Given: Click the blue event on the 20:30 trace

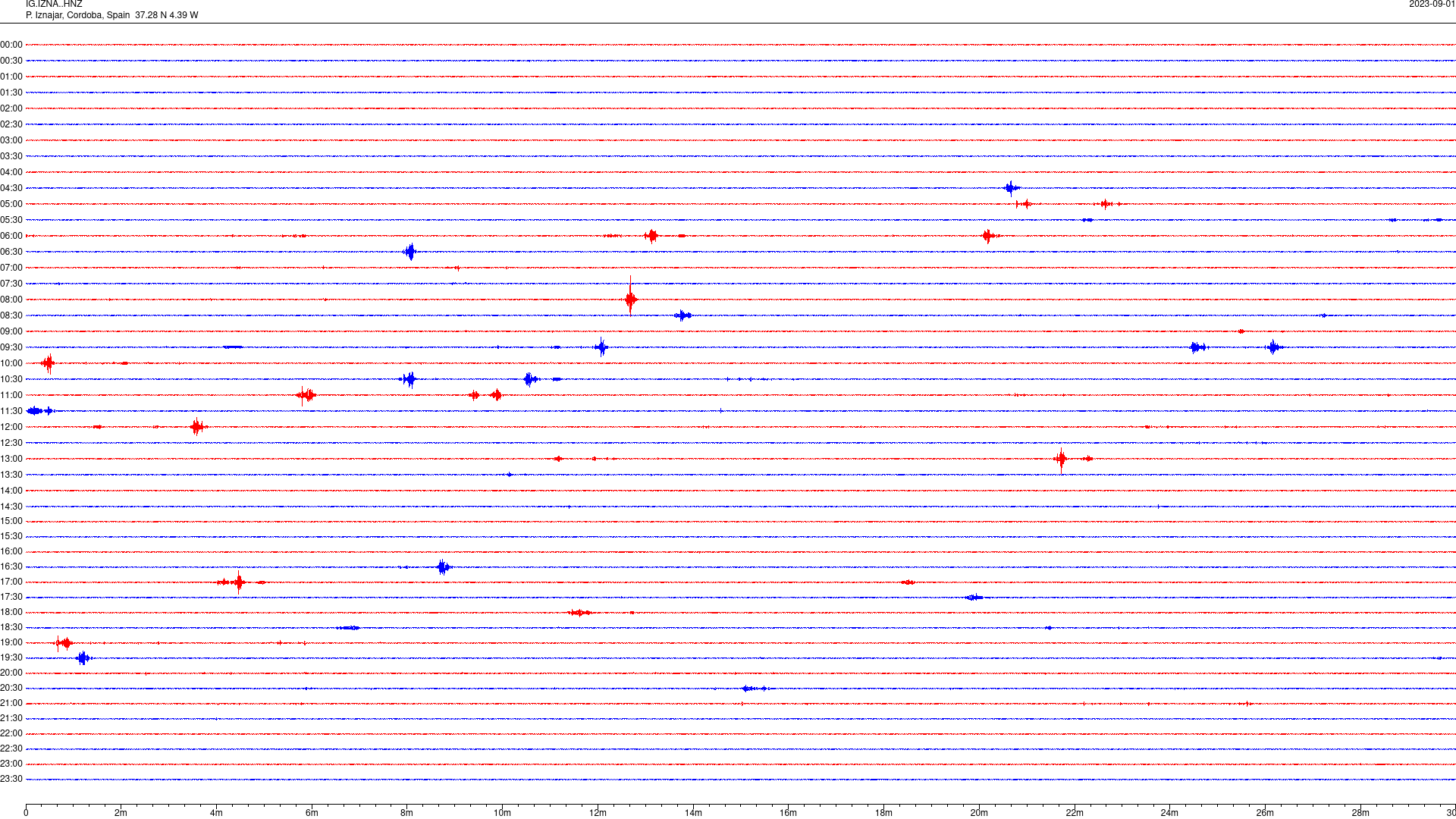Looking at the screenshot, I should pos(755,689).
